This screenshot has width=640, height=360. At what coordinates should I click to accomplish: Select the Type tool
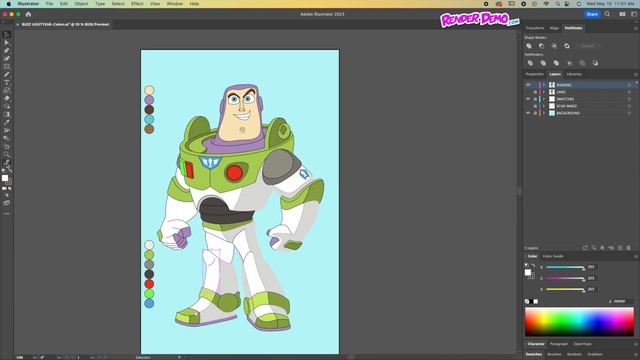(x=7, y=82)
